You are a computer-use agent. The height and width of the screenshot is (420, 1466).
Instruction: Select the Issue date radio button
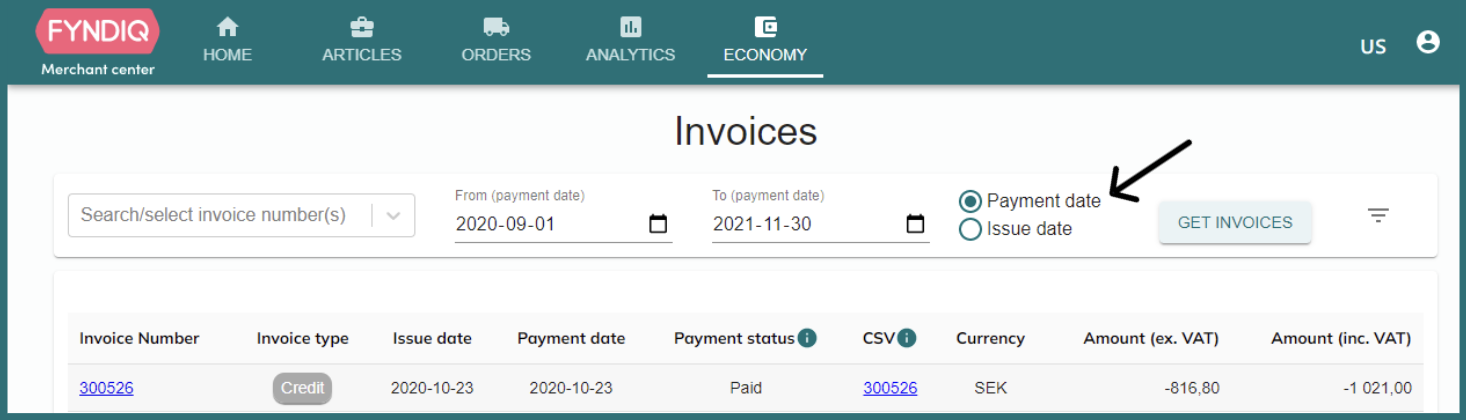(970, 229)
